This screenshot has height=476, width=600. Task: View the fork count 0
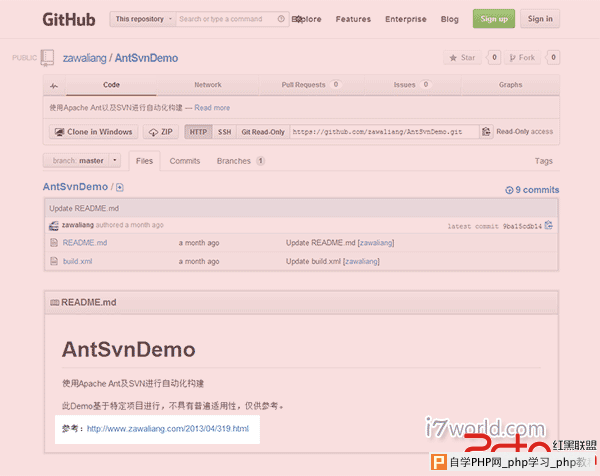point(553,57)
